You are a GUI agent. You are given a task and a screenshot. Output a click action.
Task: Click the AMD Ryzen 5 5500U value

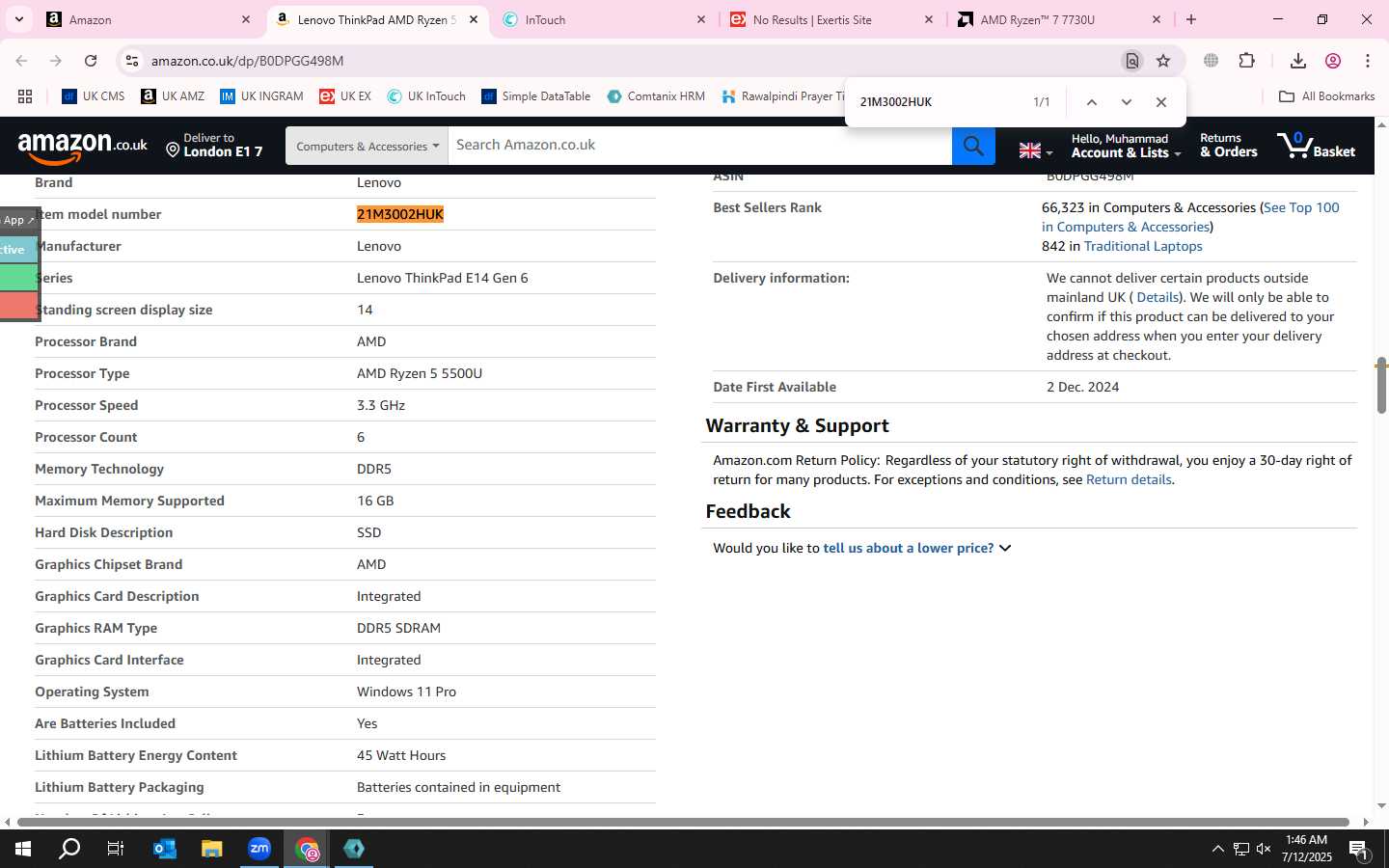[x=420, y=373]
